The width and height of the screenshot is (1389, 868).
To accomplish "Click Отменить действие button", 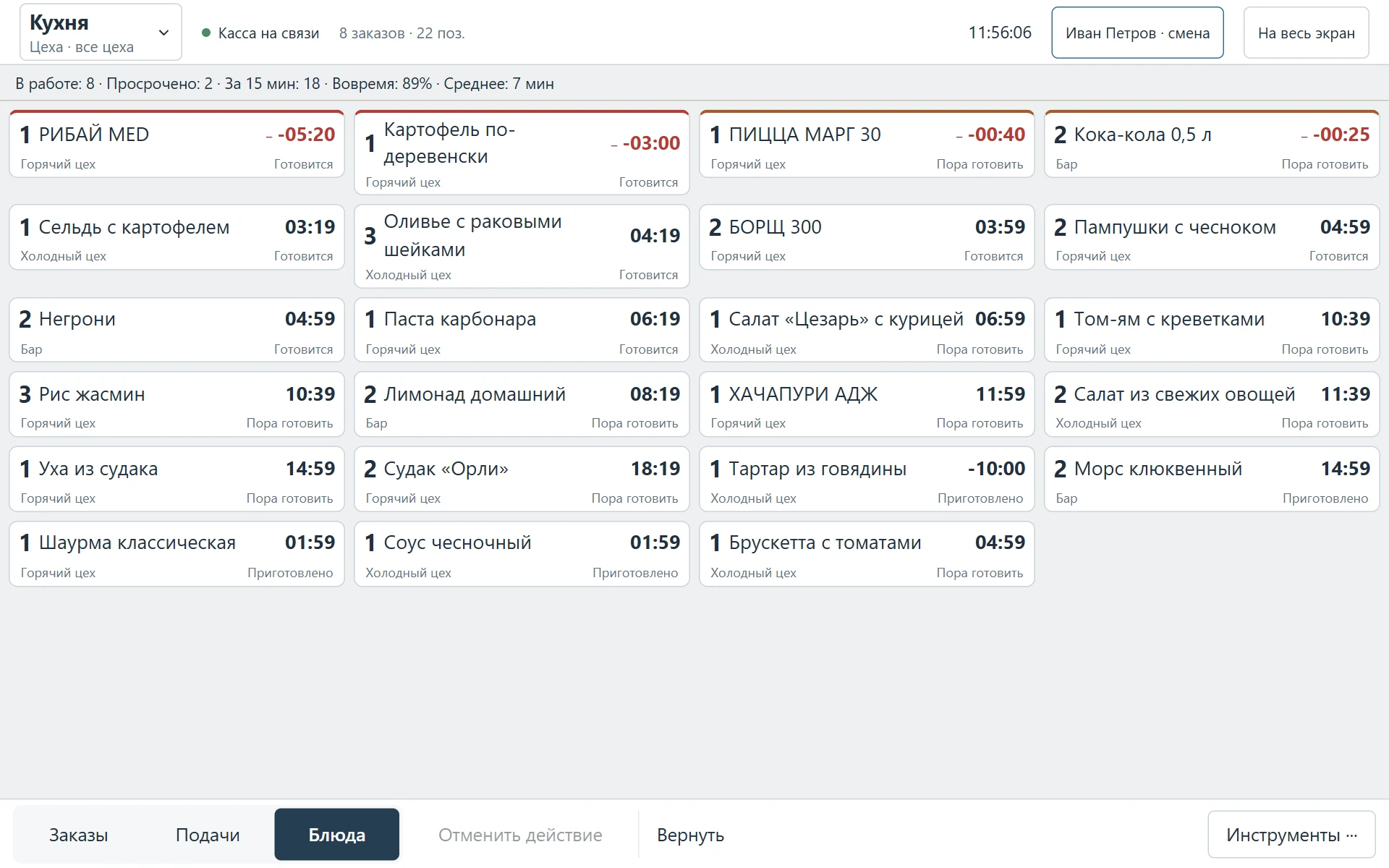I will point(520,835).
